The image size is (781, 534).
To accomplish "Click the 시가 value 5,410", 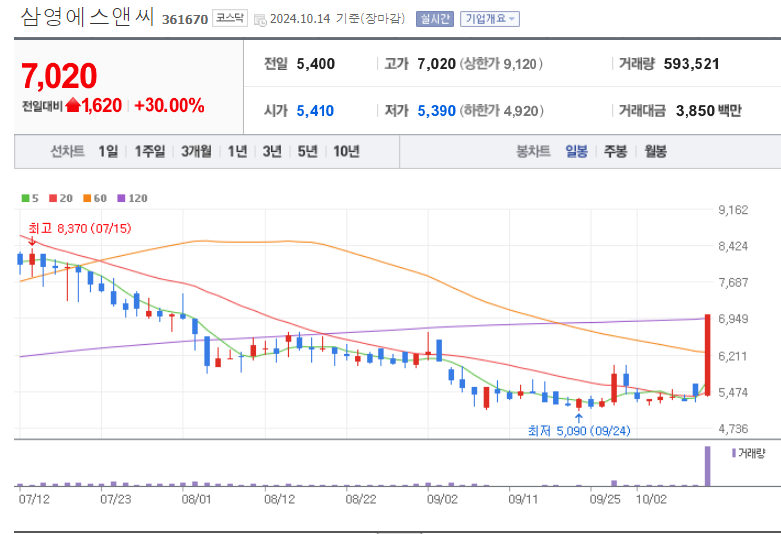I will pos(315,111).
